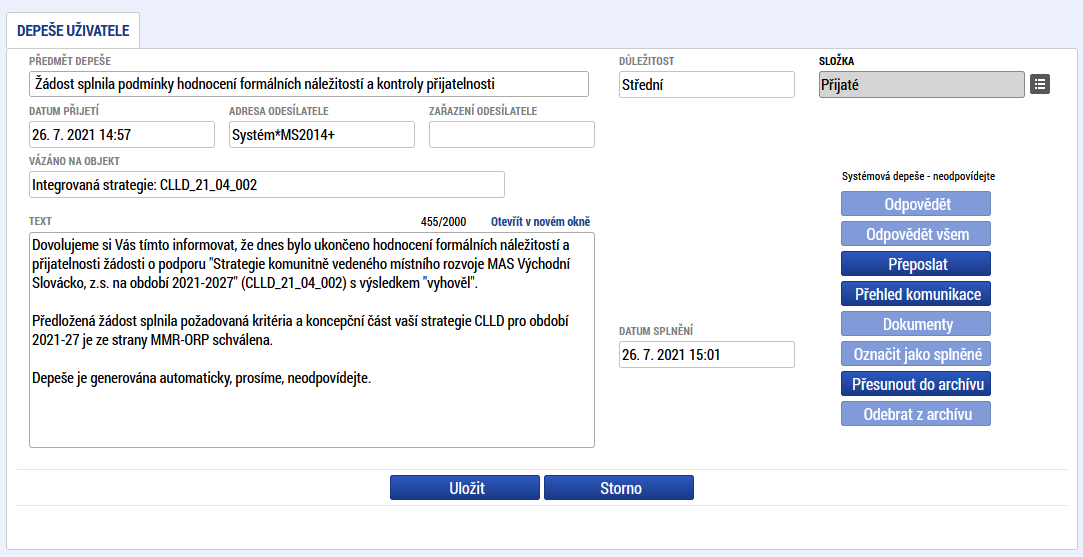1083x557 pixels.
Task: Cancel with the Storno button
Action: click(x=619, y=487)
